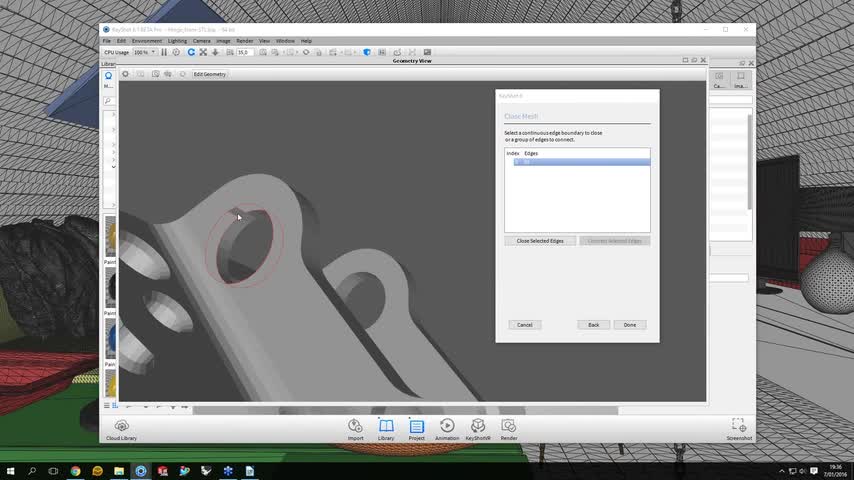Open Chrome from the taskbar
854x480 pixels.
[75, 471]
